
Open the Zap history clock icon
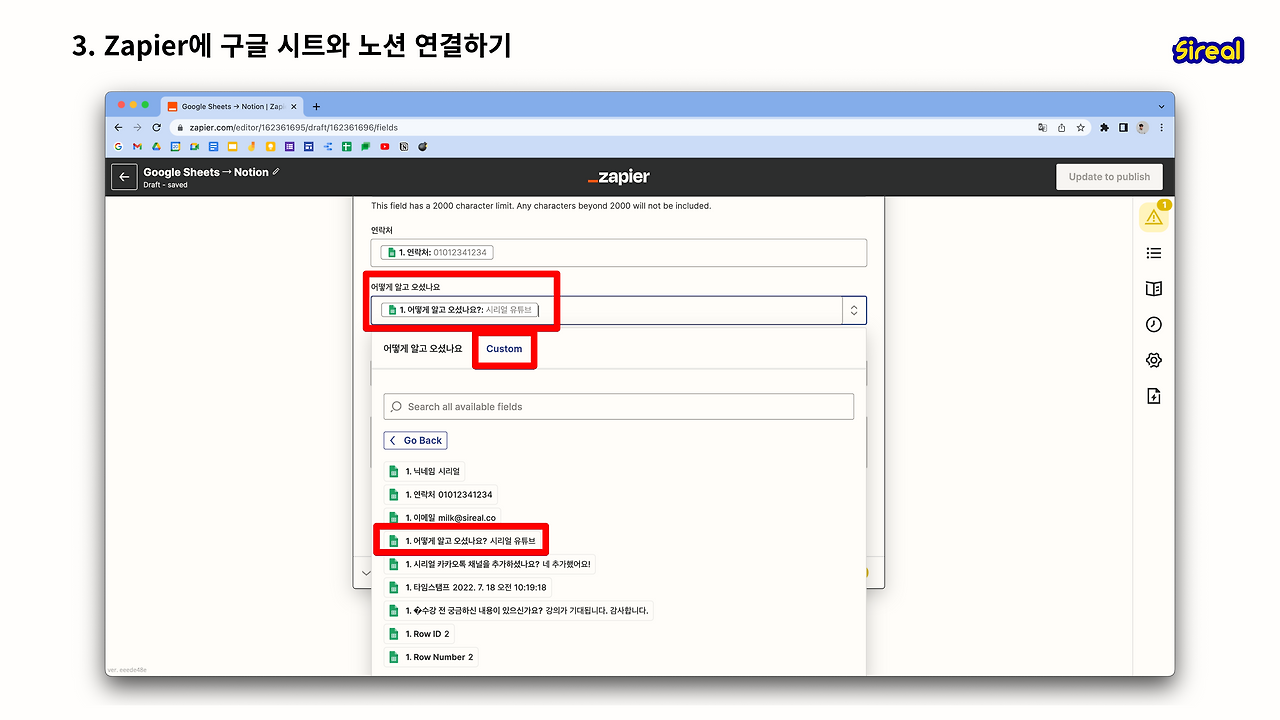tap(1154, 325)
